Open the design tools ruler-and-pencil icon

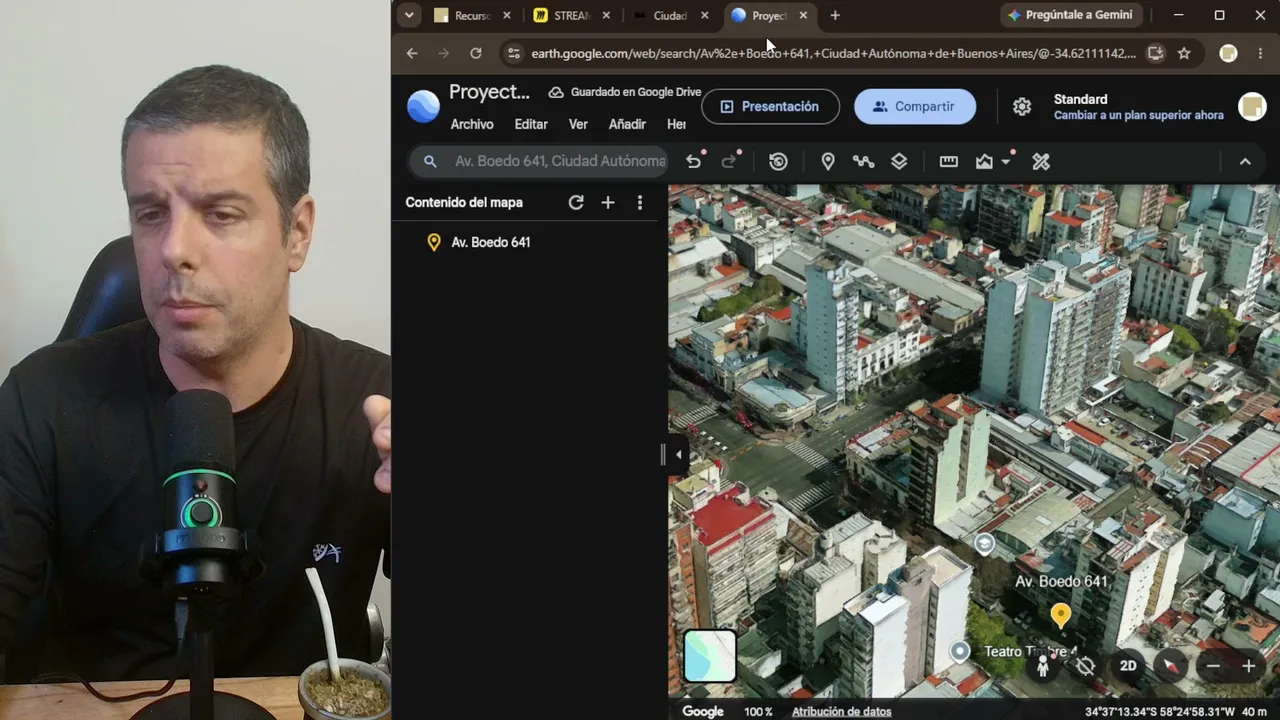(x=1041, y=161)
